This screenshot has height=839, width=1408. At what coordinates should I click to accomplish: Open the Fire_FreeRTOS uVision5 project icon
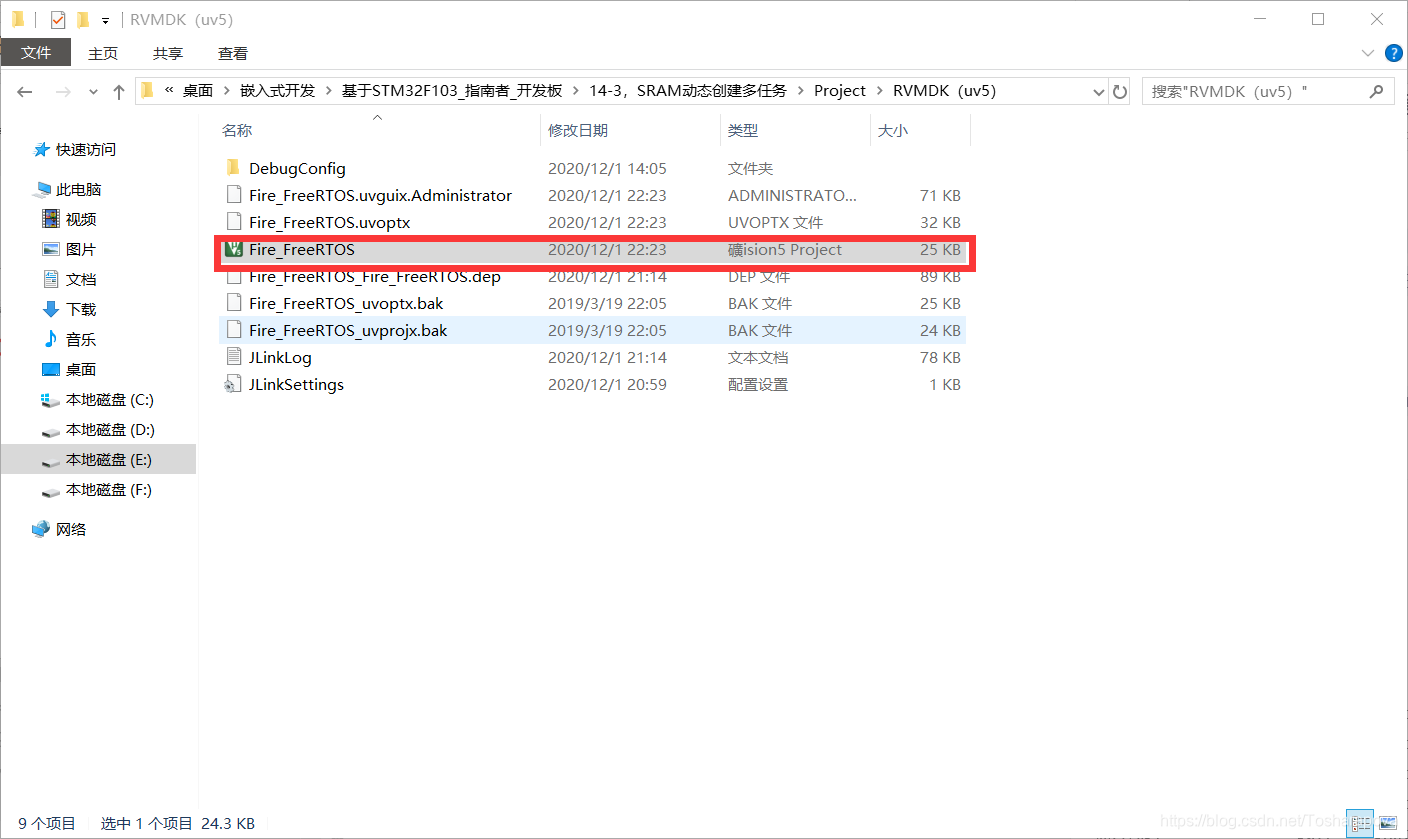click(233, 249)
